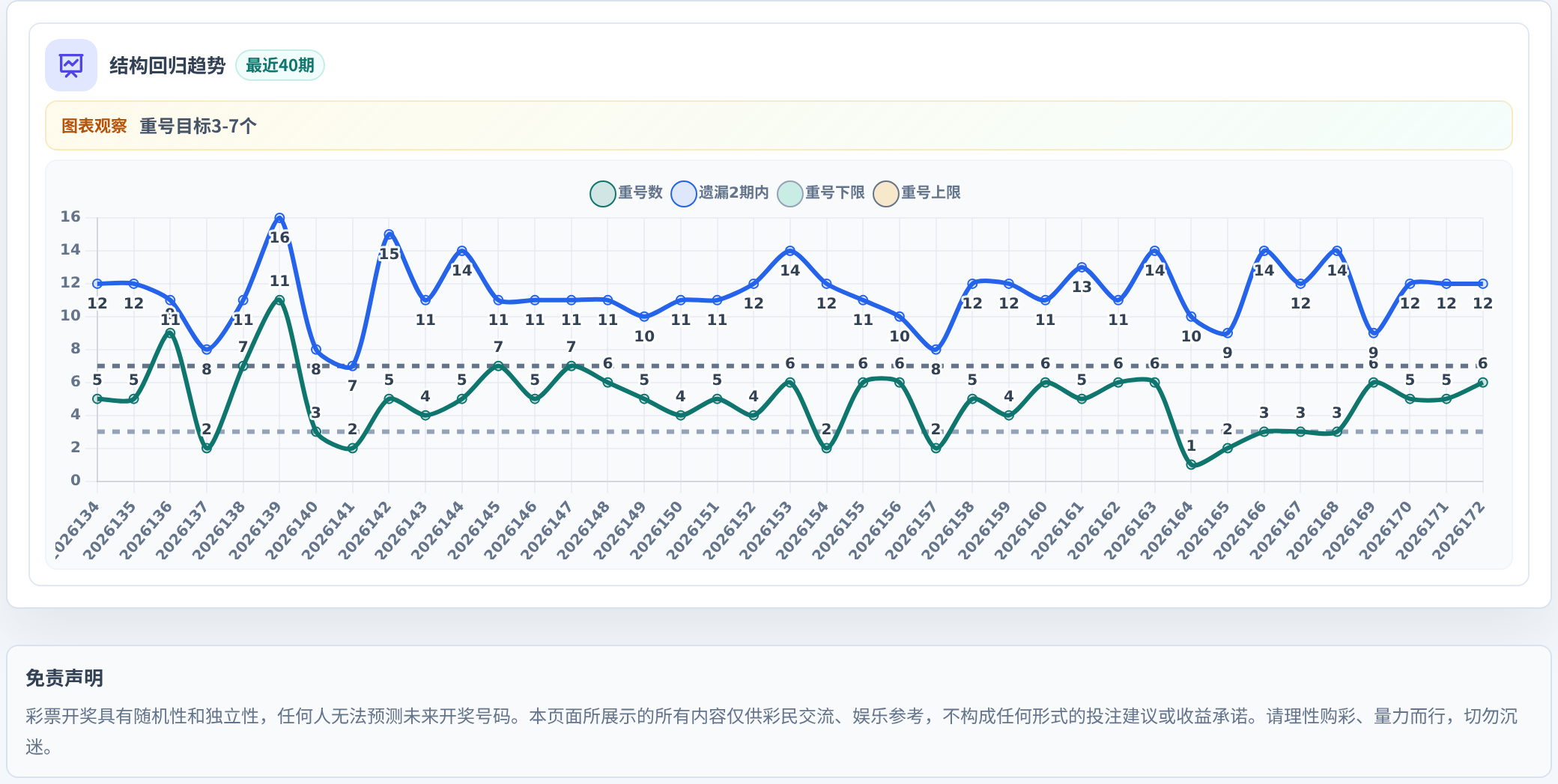Click the green 重号数 point at 2026139

point(279,300)
